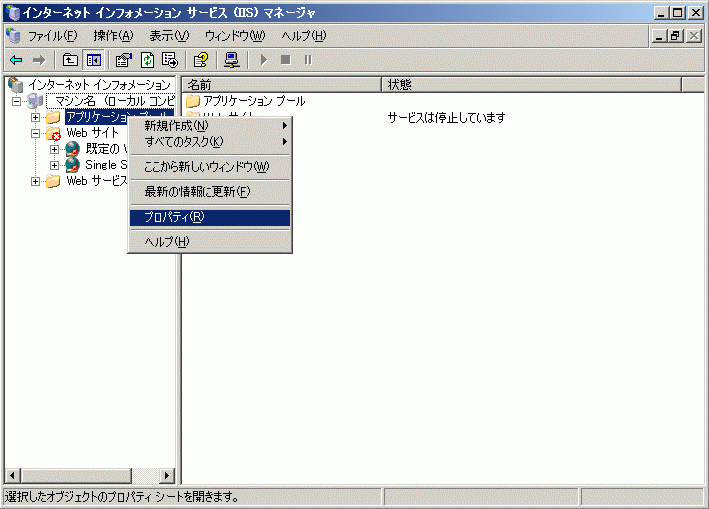Click the Help question mark toolbar icon
Screen dimensions: 709x509
coord(201,60)
